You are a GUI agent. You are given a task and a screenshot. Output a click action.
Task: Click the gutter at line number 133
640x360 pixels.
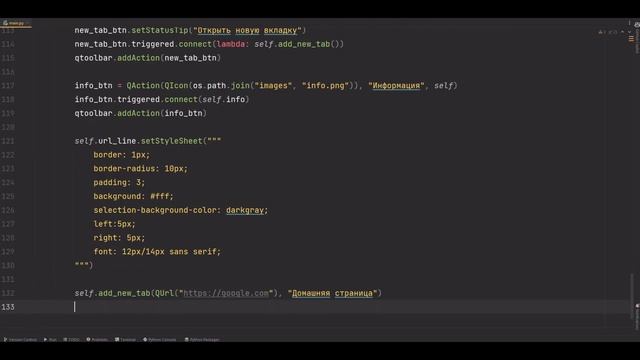coord(8,307)
